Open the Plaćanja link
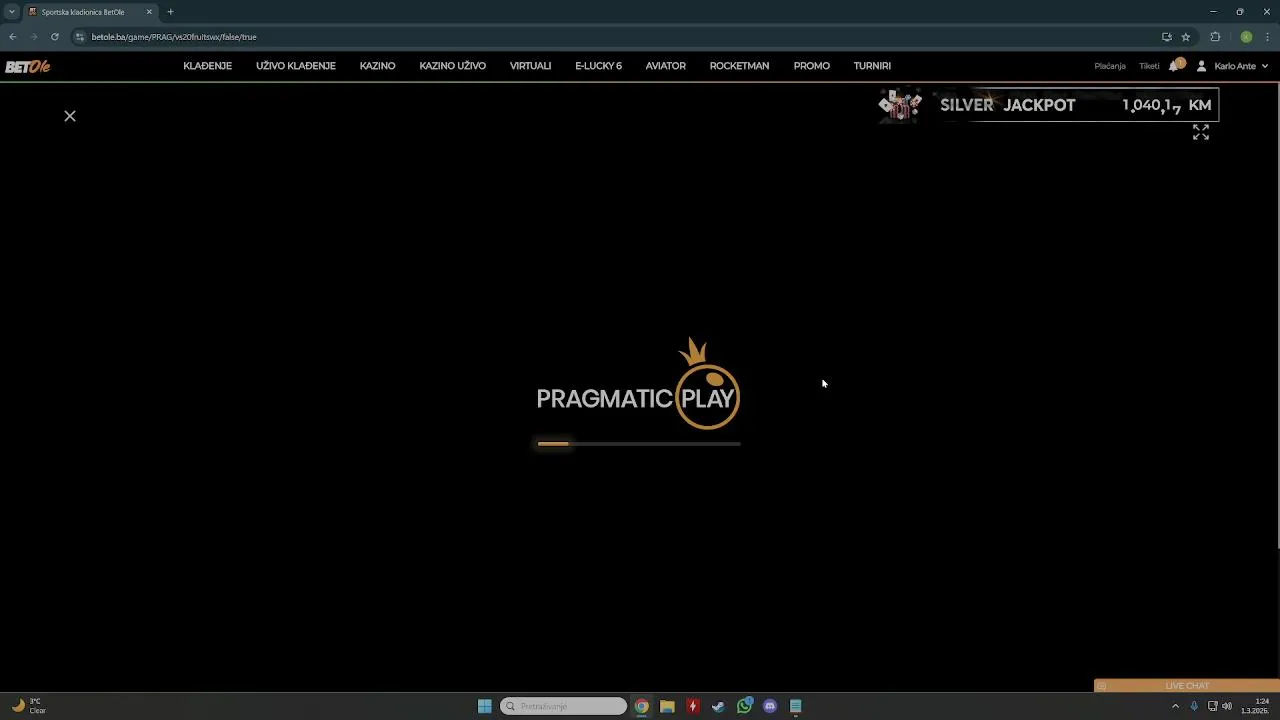Screen dimensions: 1280x720 1110,66
